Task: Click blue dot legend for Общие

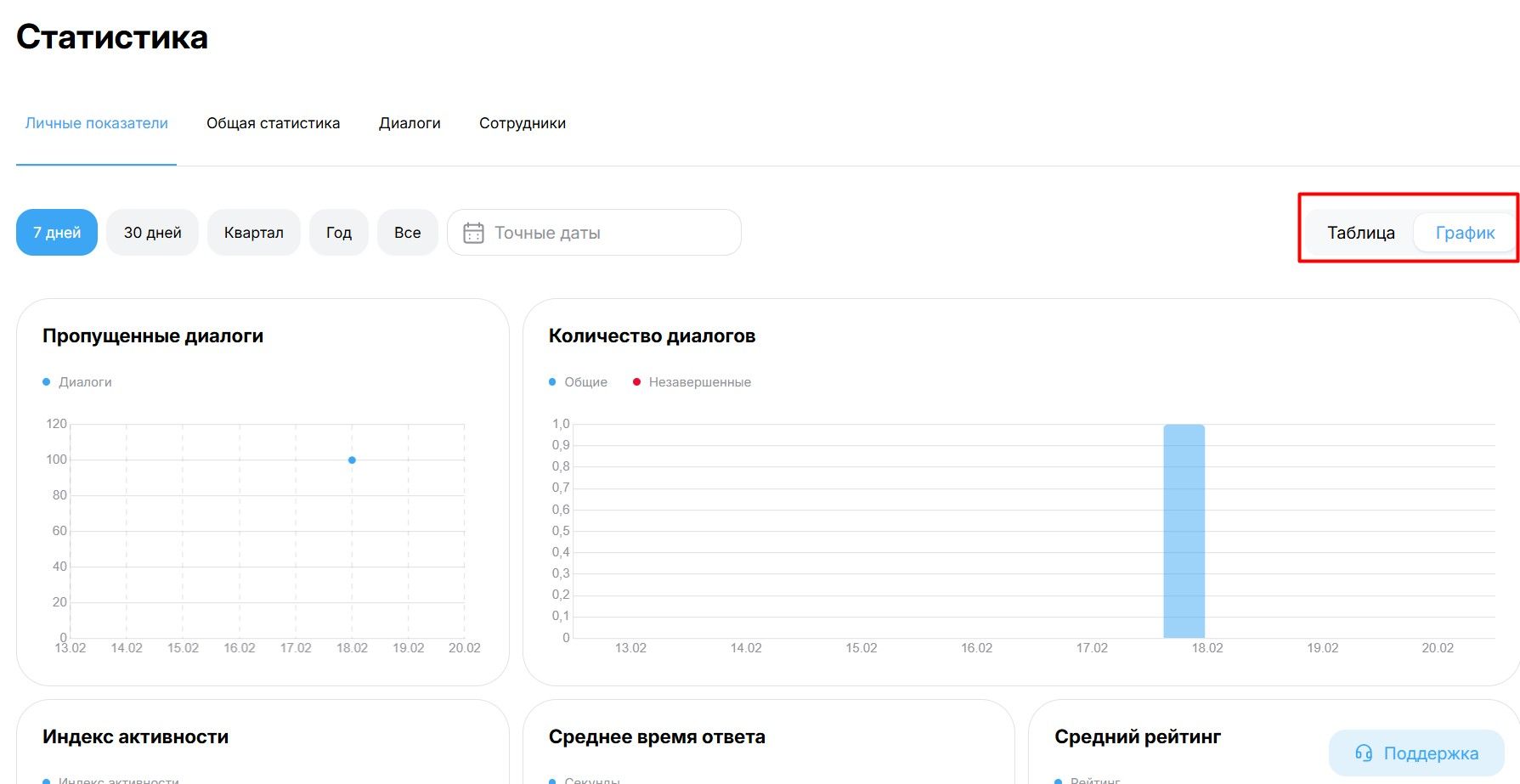Action: tap(552, 382)
